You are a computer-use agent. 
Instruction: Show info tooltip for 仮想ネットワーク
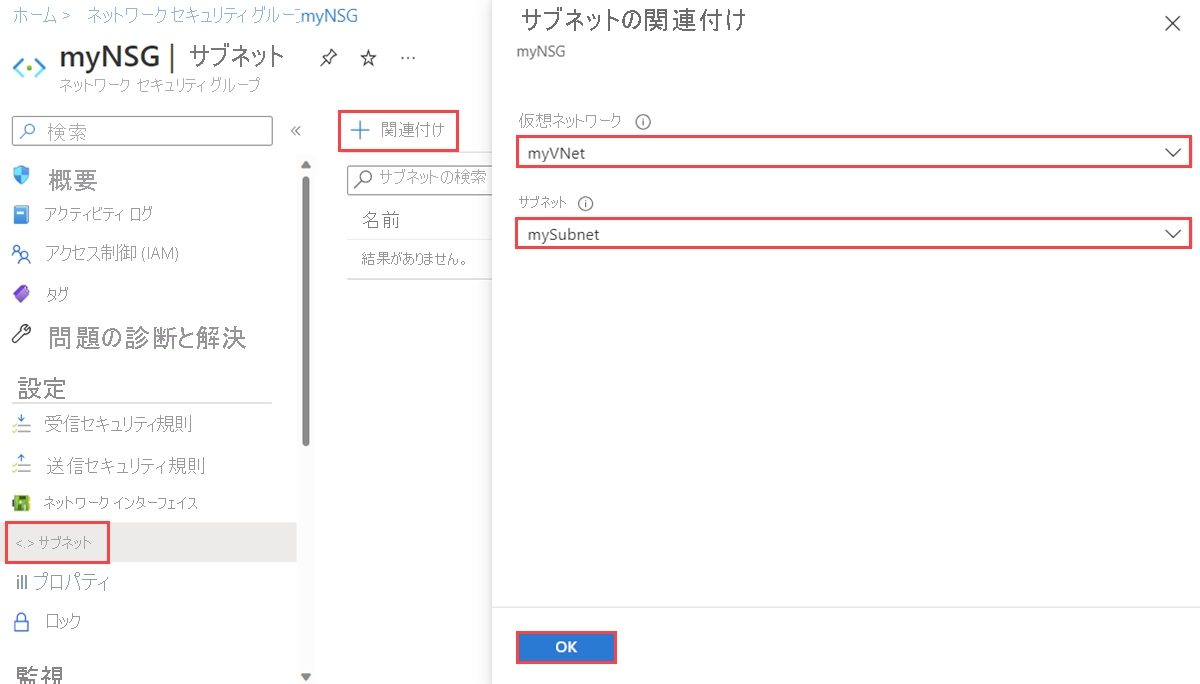tap(643, 122)
